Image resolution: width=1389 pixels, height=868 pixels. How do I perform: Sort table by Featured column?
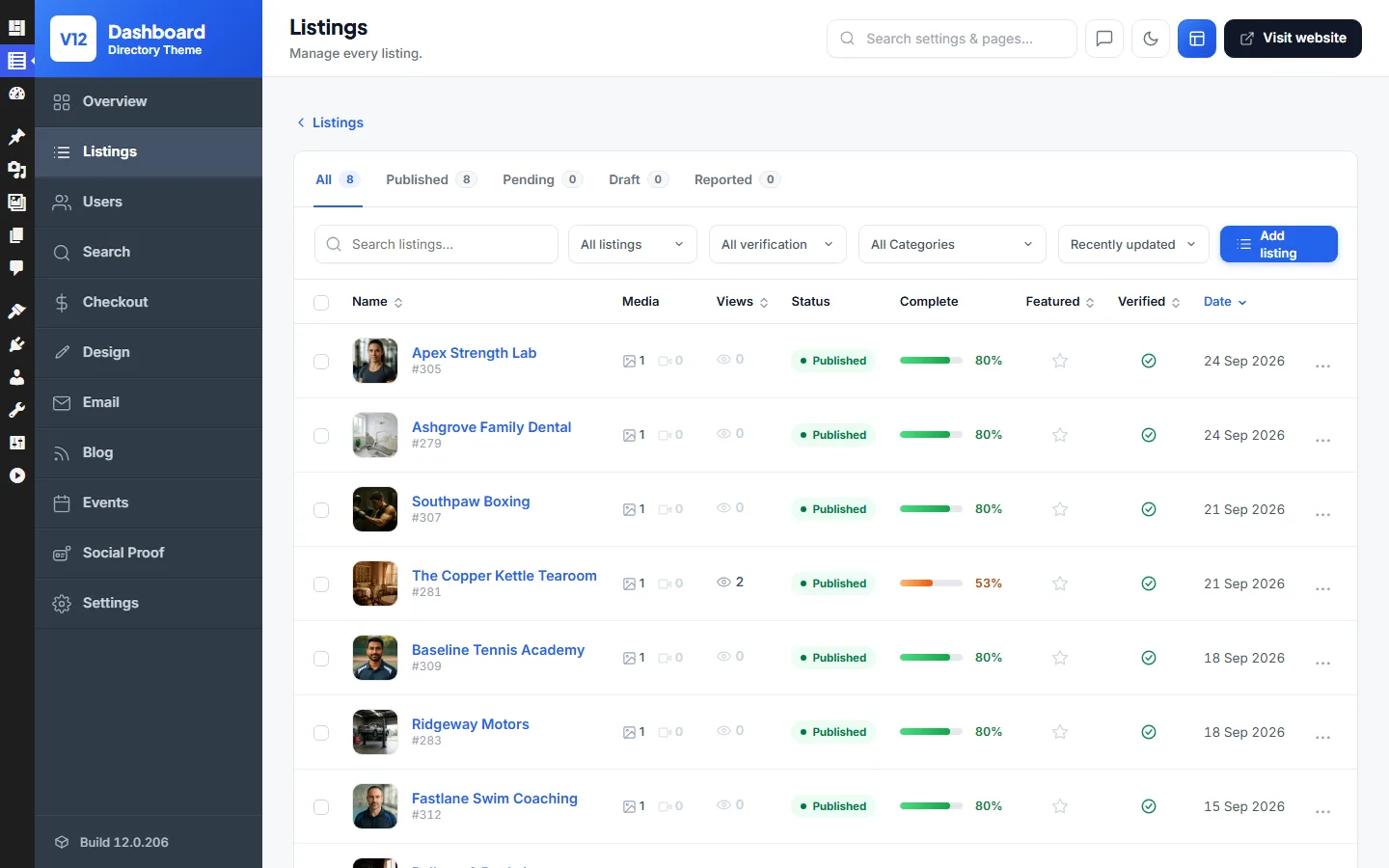point(1060,302)
